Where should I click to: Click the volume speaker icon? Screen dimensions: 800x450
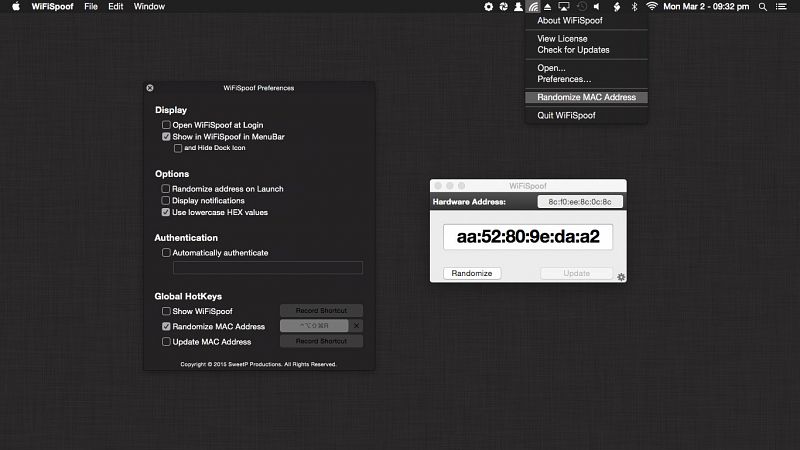[x=597, y=6]
